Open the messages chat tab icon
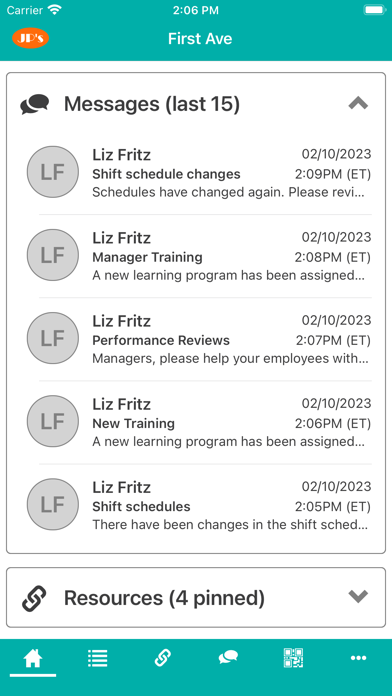 [228, 657]
